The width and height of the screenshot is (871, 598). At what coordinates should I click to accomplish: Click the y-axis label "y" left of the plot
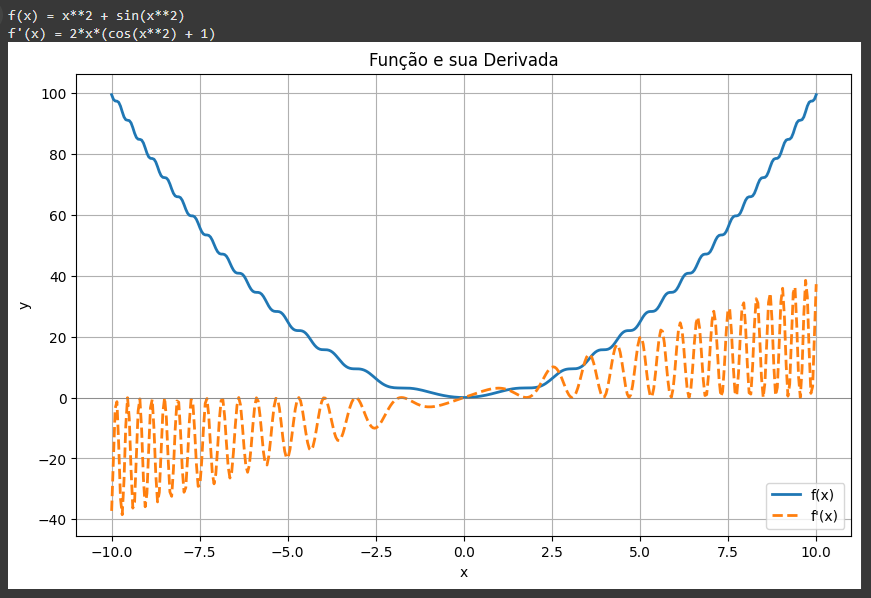click(26, 305)
